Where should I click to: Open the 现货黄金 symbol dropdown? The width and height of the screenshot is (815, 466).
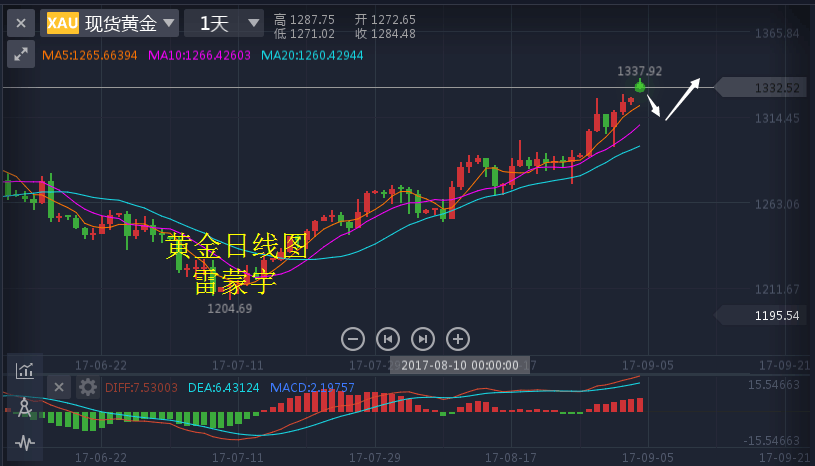tap(112, 22)
